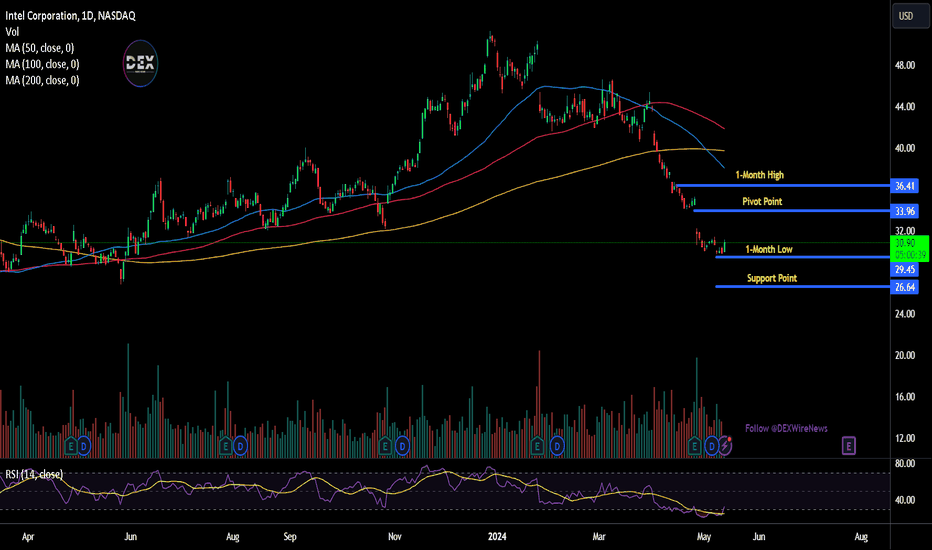Select the 1-Month Low annotation text
The width and height of the screenshot is (932, 550).
769,249
